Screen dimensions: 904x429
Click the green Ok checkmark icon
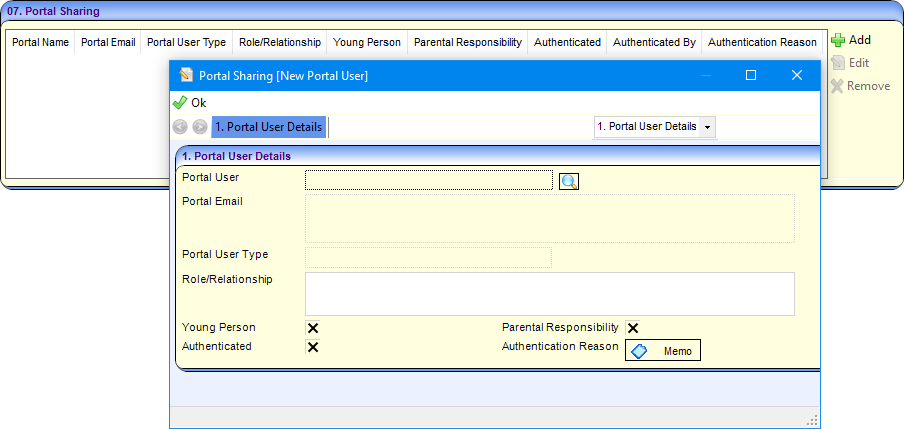coord(180,102)
